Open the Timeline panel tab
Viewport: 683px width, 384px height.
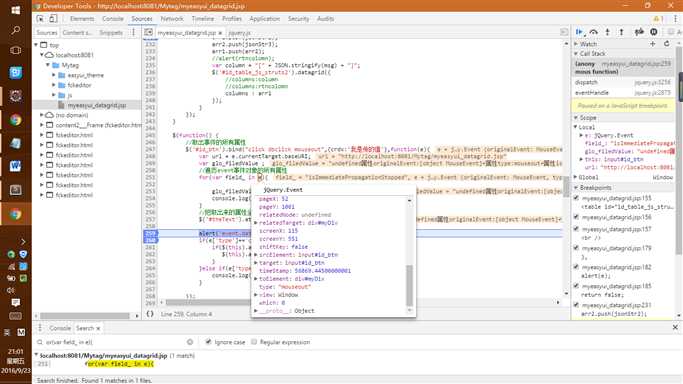203,19
